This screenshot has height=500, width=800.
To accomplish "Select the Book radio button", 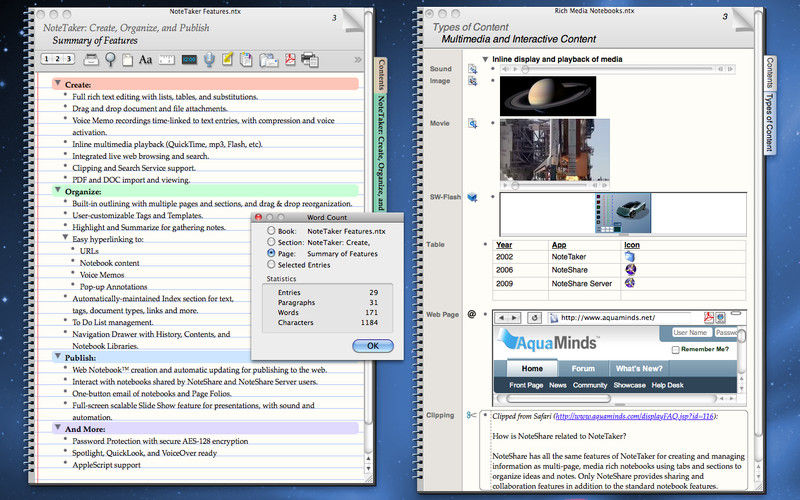I will pos(271,231).
